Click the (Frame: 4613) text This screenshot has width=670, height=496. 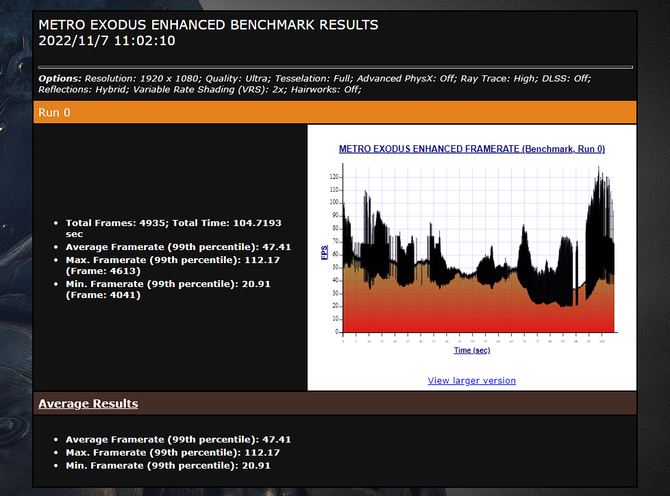[103, 271]
